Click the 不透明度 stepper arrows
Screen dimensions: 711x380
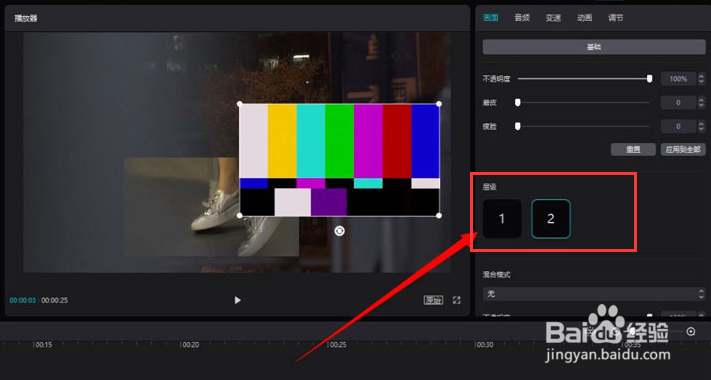701,79
